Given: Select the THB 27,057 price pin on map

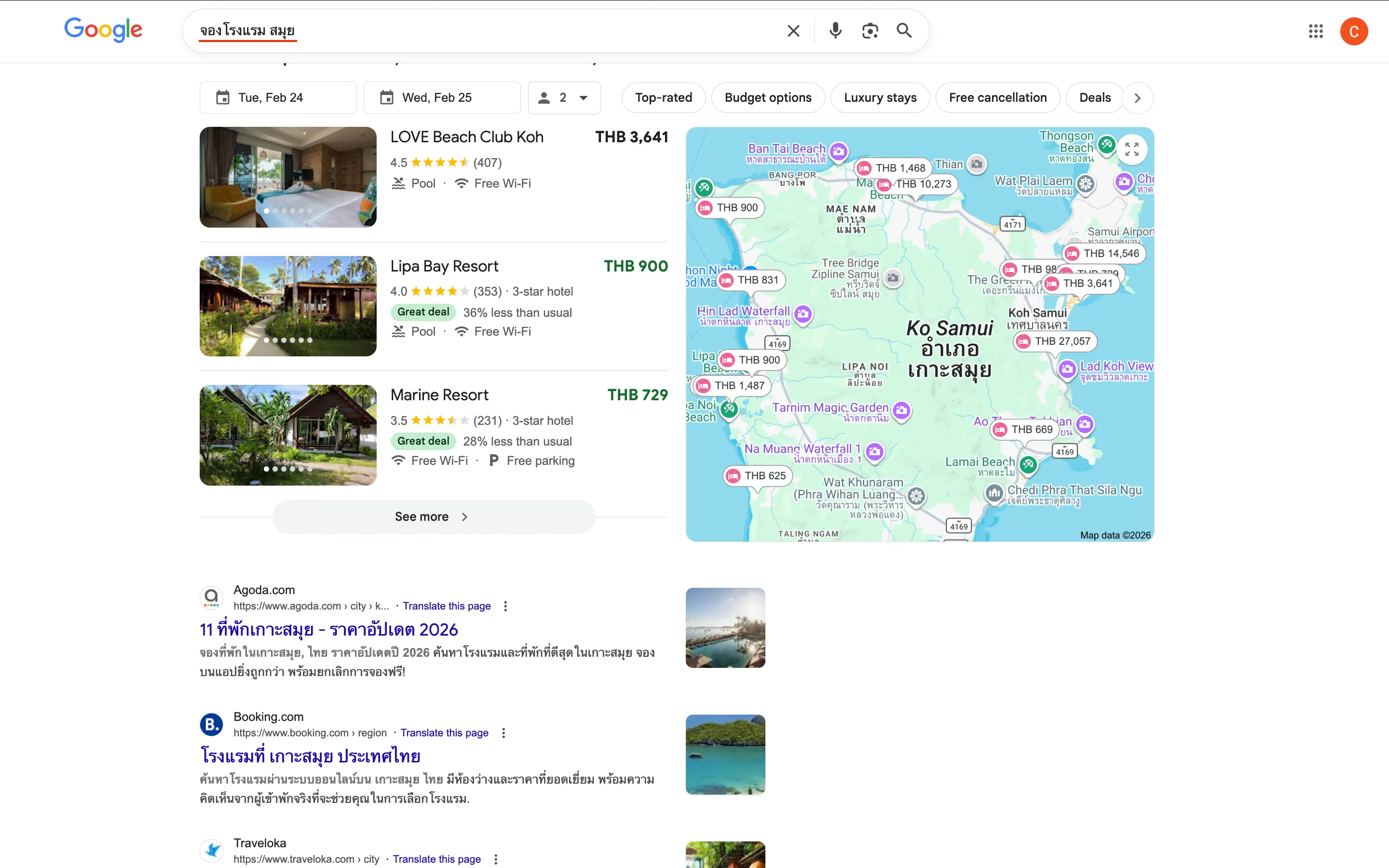Looking at the screenshot, I should point(1055,341).
